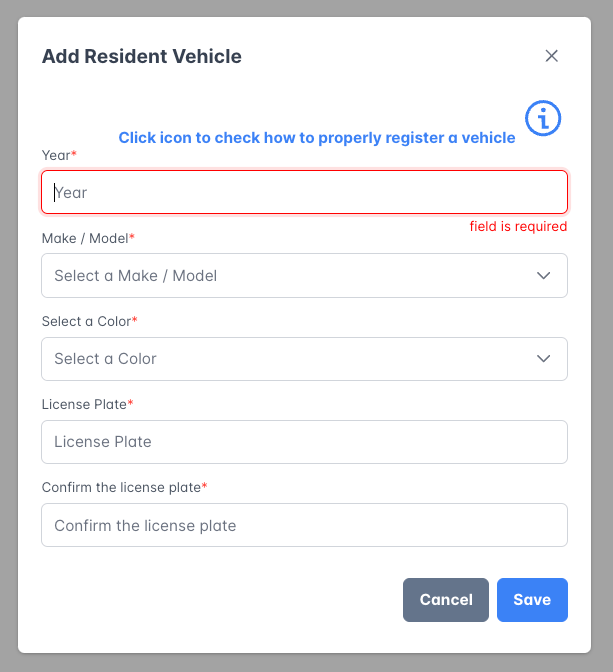613x672 pixels.
Task: Open the 'Select a Color' combo box
Action: pos(290,359)
